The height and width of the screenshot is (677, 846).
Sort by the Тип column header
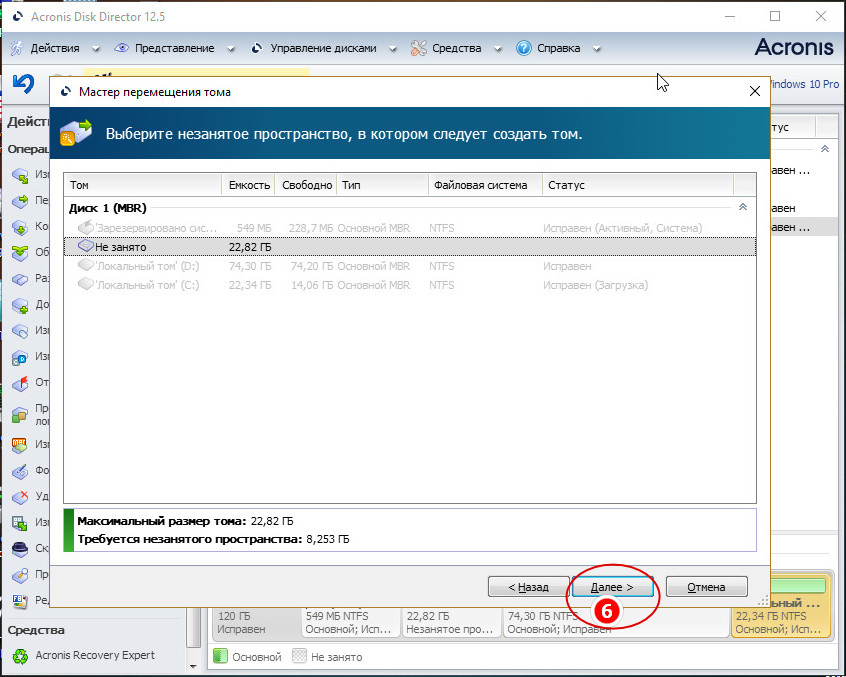coord(383,185)
